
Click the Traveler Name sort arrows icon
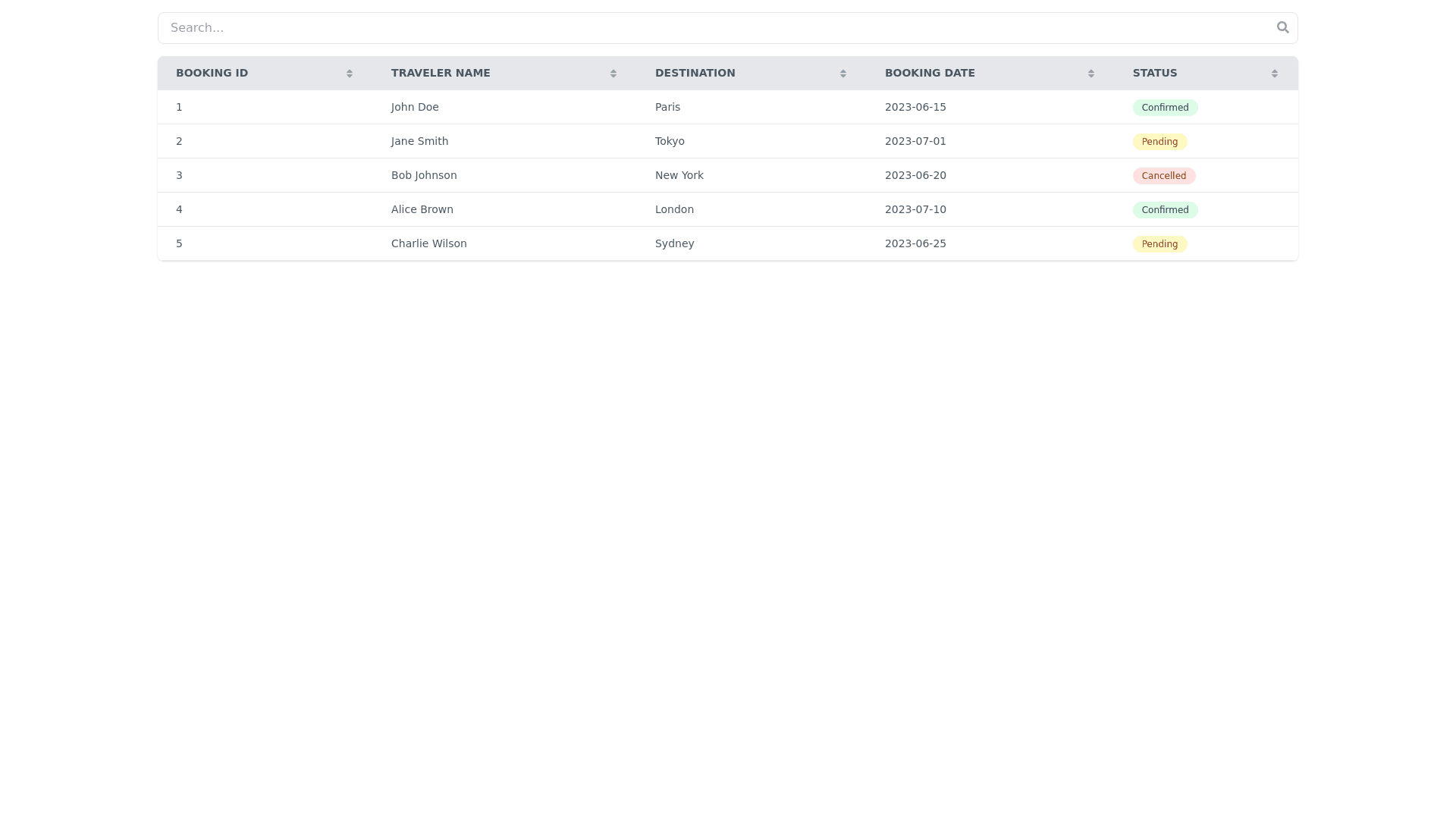pyautogui.click(x=613, y=74)
